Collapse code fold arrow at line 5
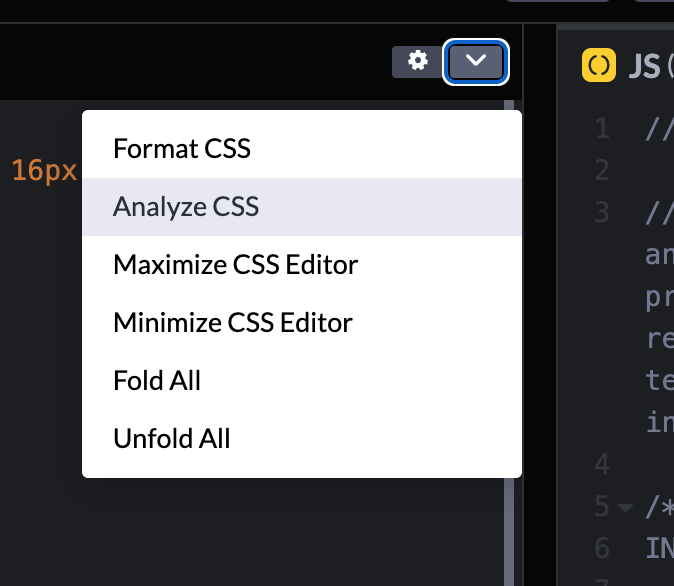The width and height of the screenshot is (674, 586). [x=626, y=507]
